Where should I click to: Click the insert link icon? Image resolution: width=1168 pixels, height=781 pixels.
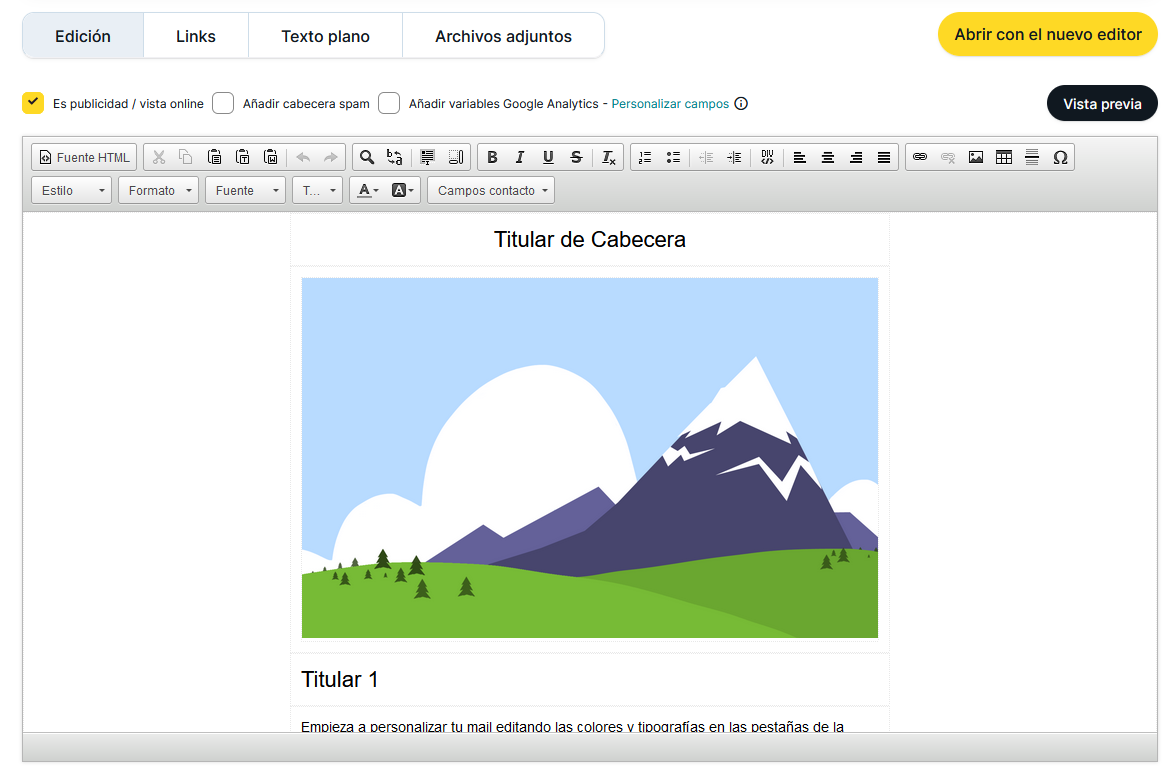coord(920,157)
